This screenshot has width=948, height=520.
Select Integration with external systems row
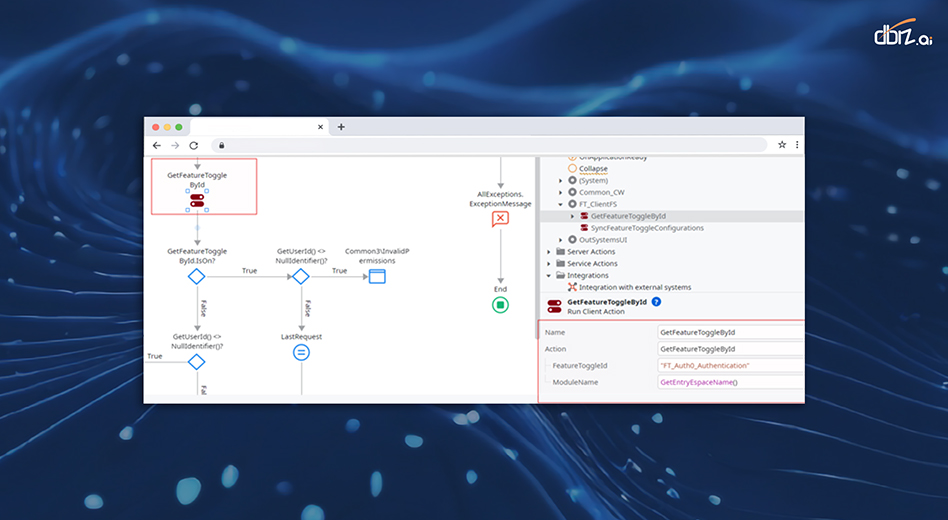point(635,287)
